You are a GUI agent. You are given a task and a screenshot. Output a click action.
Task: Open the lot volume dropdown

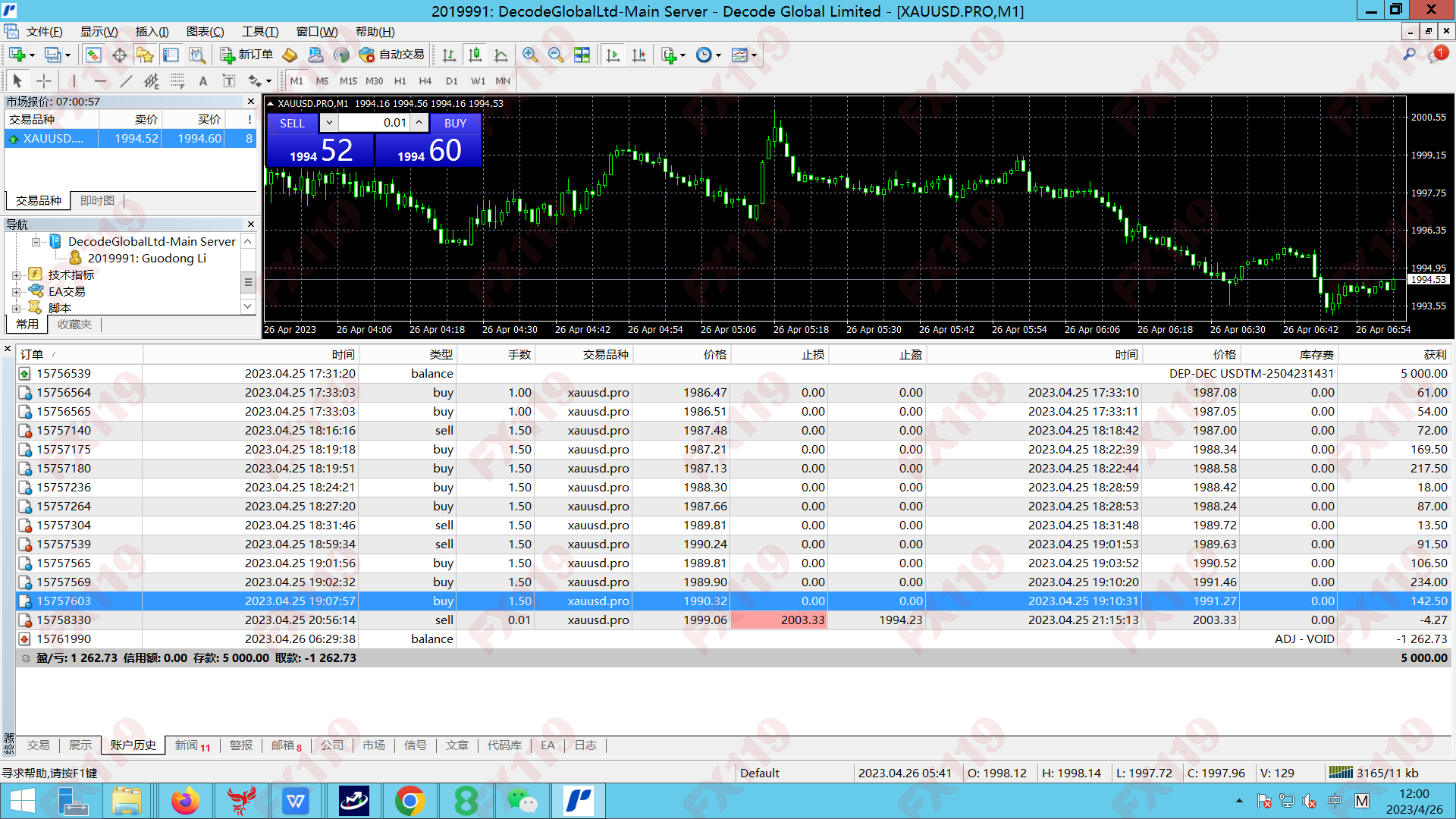[329, 123]
